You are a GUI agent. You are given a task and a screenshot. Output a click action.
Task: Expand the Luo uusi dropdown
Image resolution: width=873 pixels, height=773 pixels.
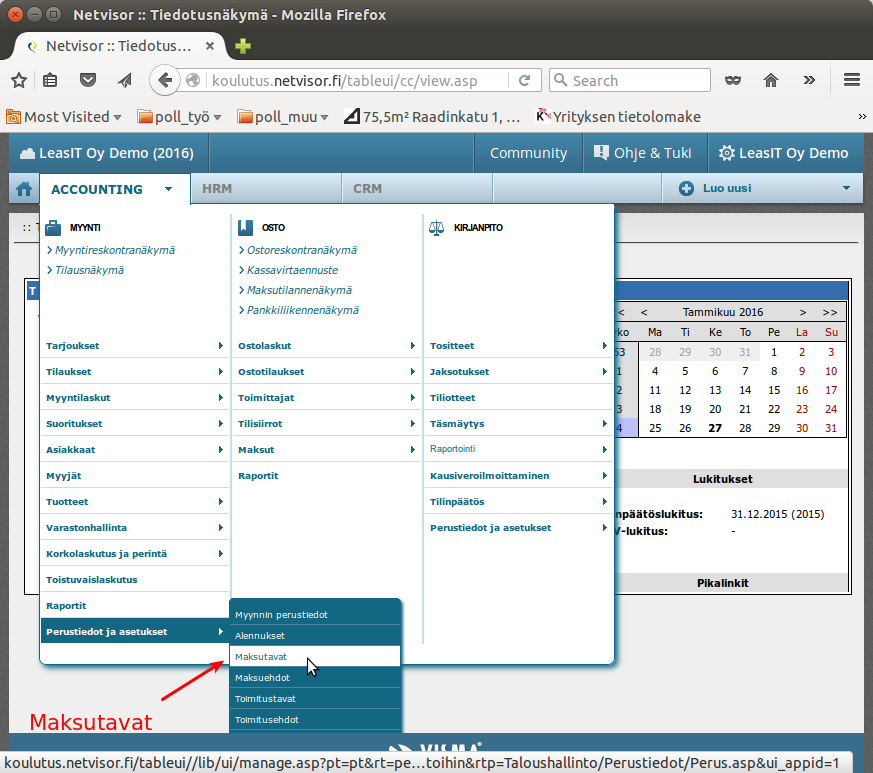(x=846, y=188)
